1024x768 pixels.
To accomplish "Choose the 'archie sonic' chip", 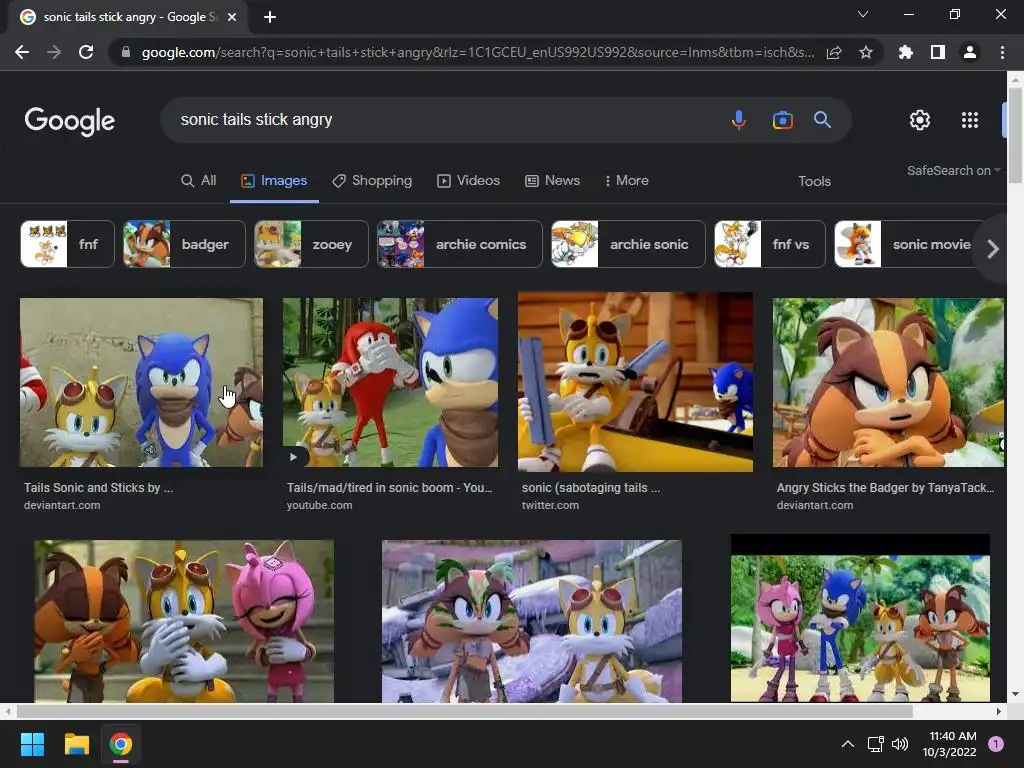I will 628,244.
